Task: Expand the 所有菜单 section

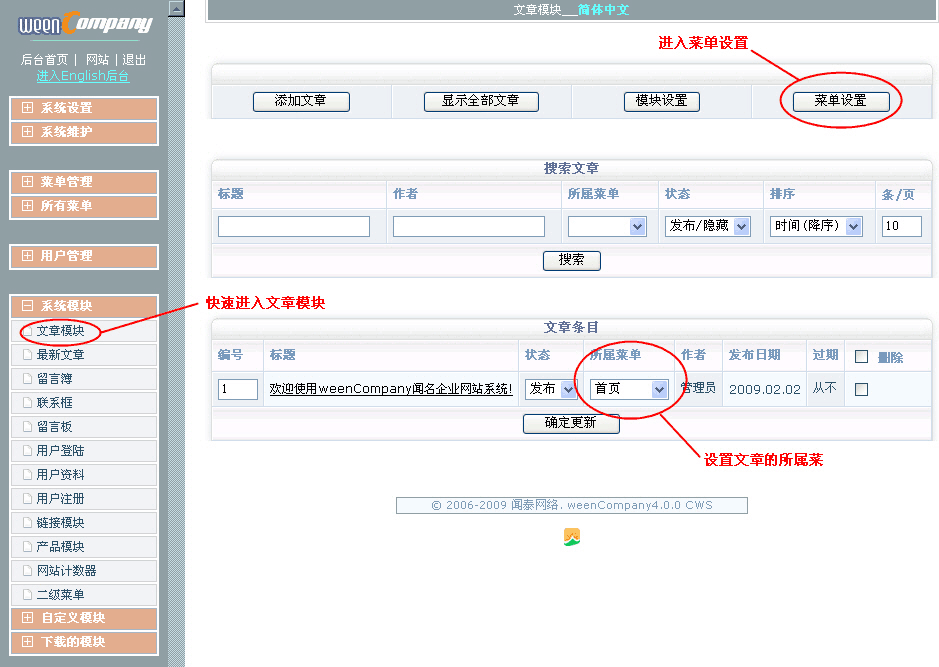Action: [x=84, y=206]
